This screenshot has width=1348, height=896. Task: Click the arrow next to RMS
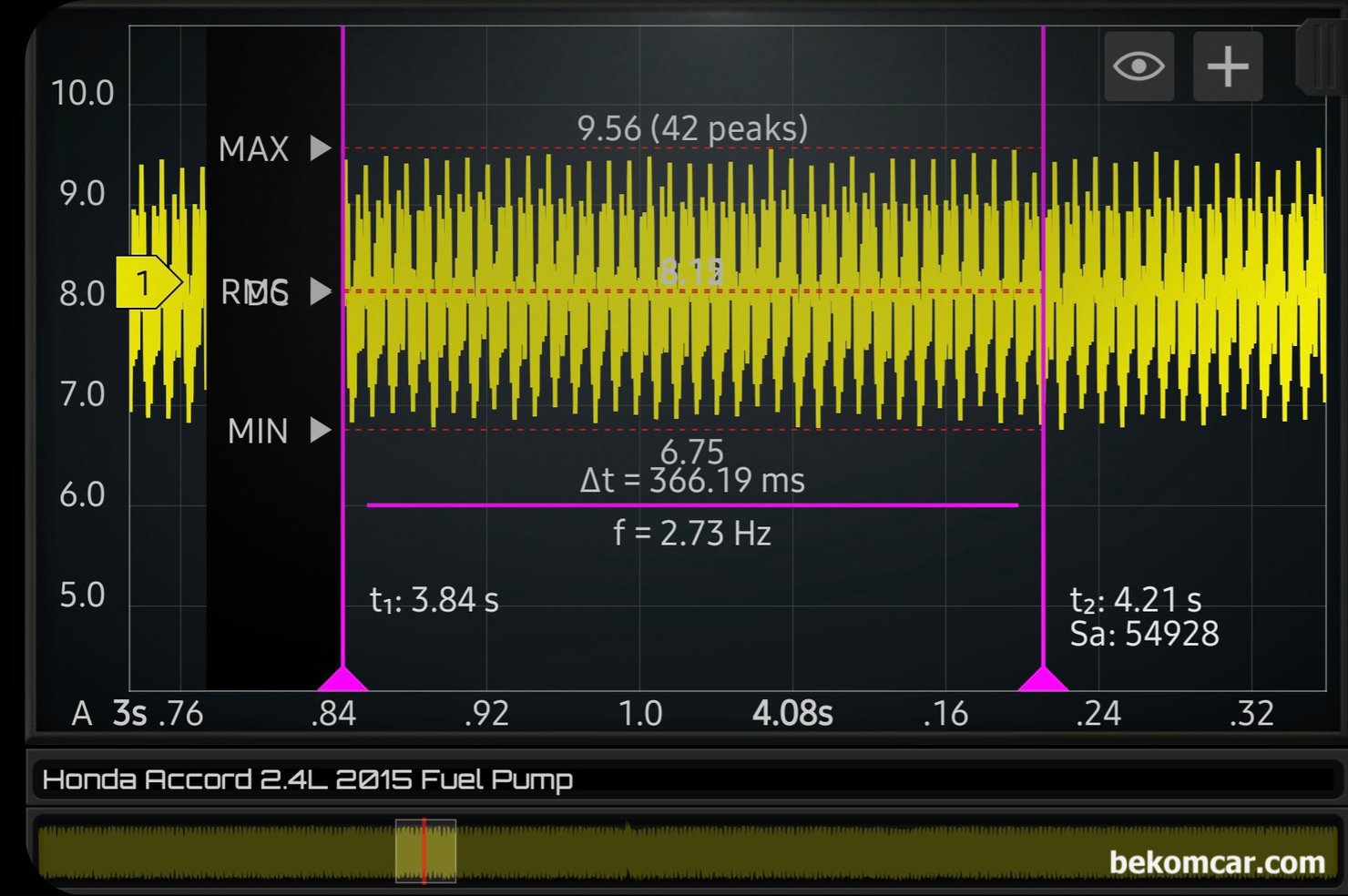coord(320,291)
